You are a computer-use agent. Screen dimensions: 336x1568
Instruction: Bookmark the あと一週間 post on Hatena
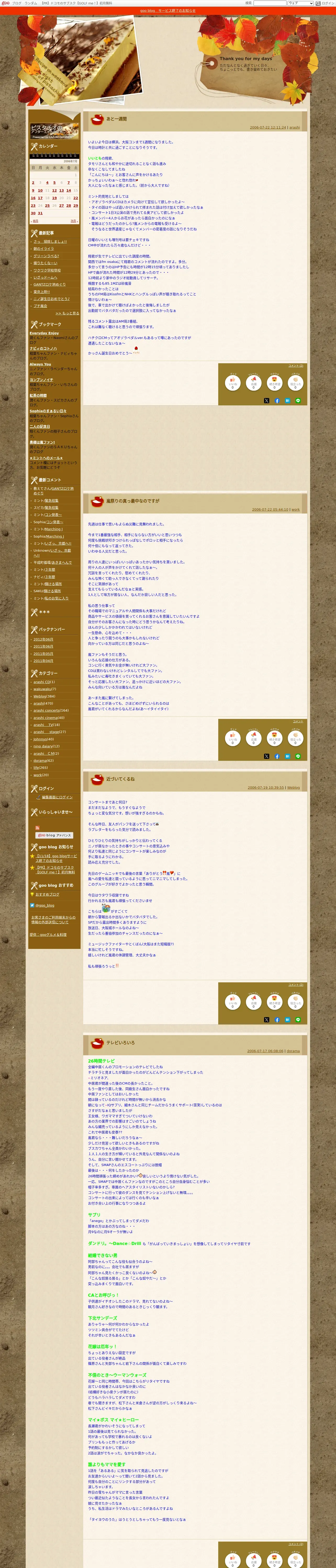287,401
